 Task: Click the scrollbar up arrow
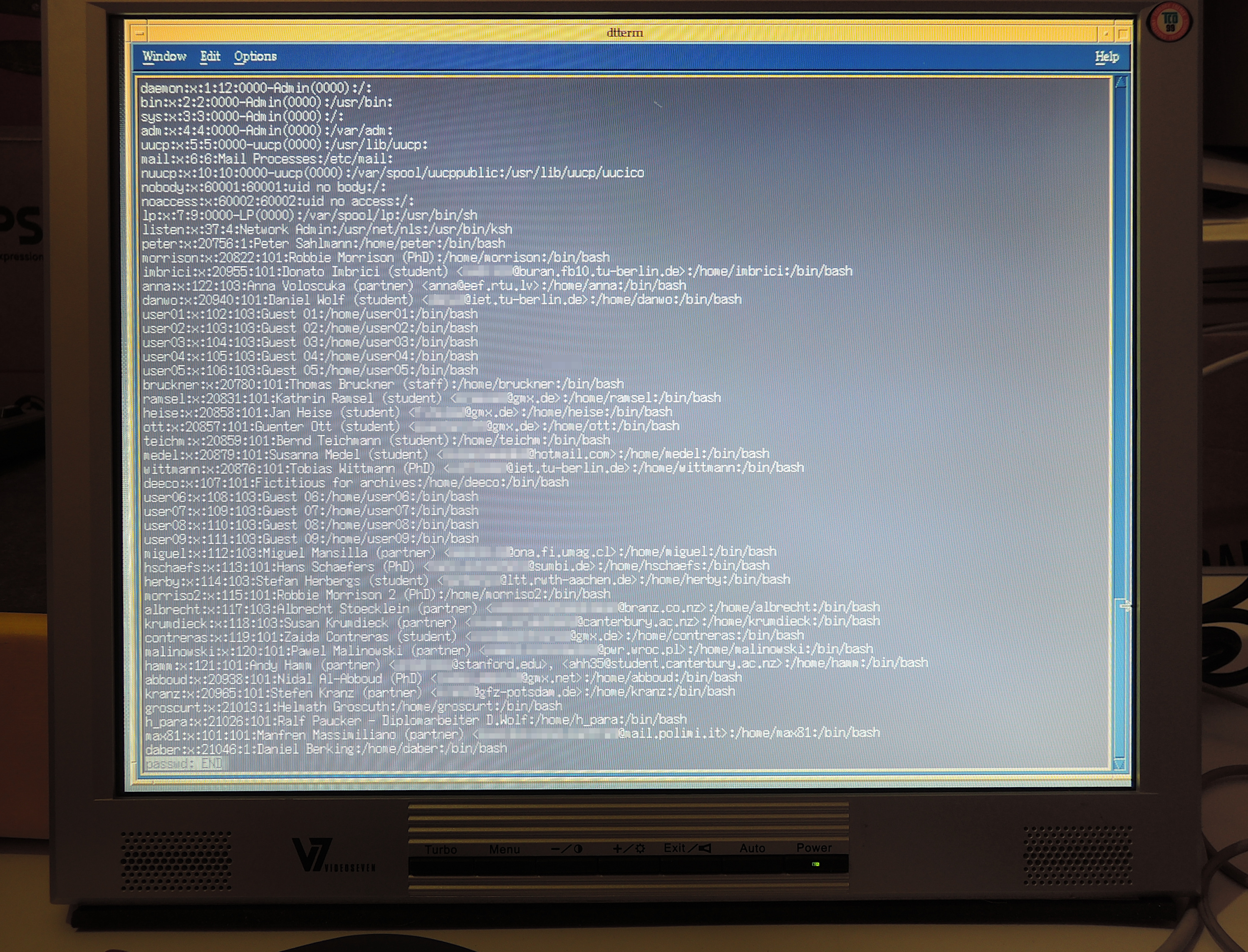point(1120,83)
